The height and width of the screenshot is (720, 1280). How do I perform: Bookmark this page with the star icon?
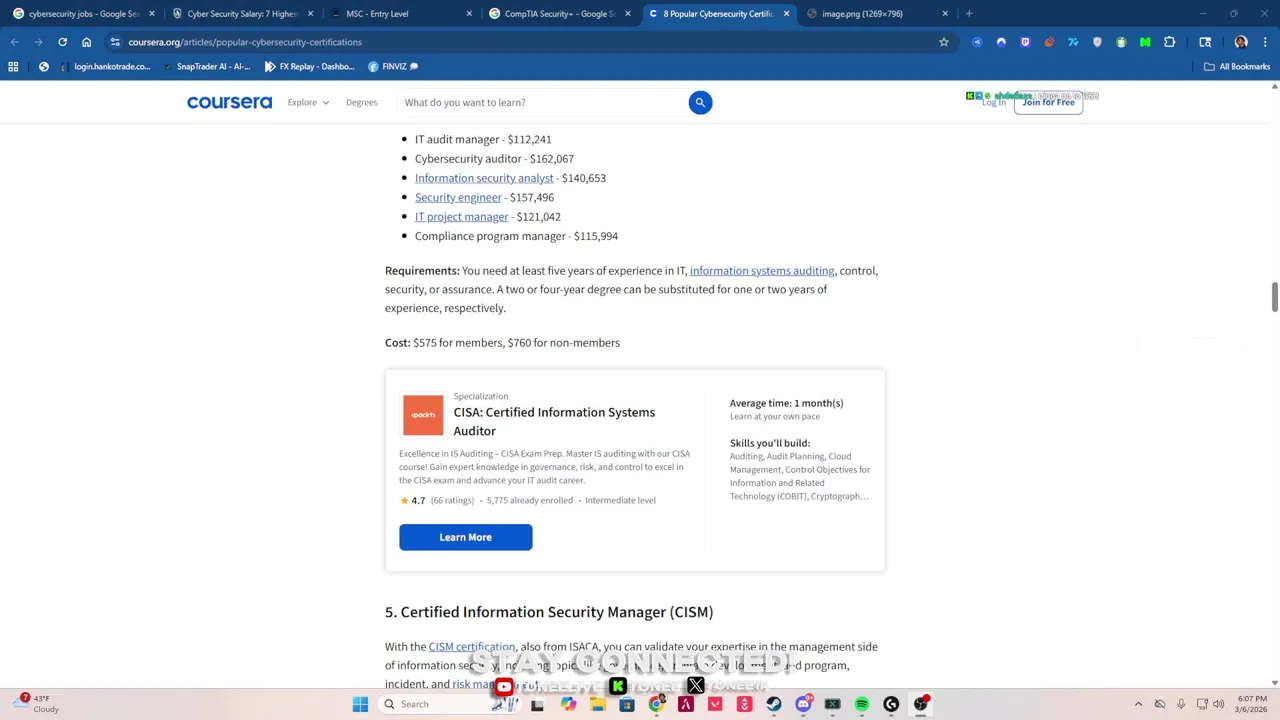[943, 42]
